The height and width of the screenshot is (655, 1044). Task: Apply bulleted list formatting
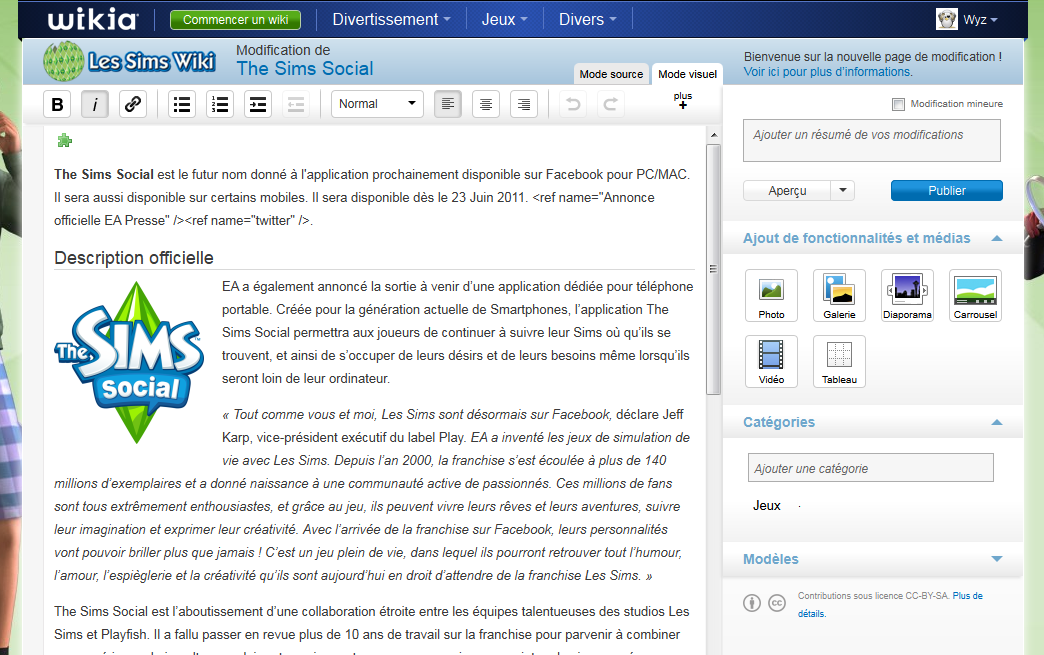pyautogui.click(x=182, y=105)
